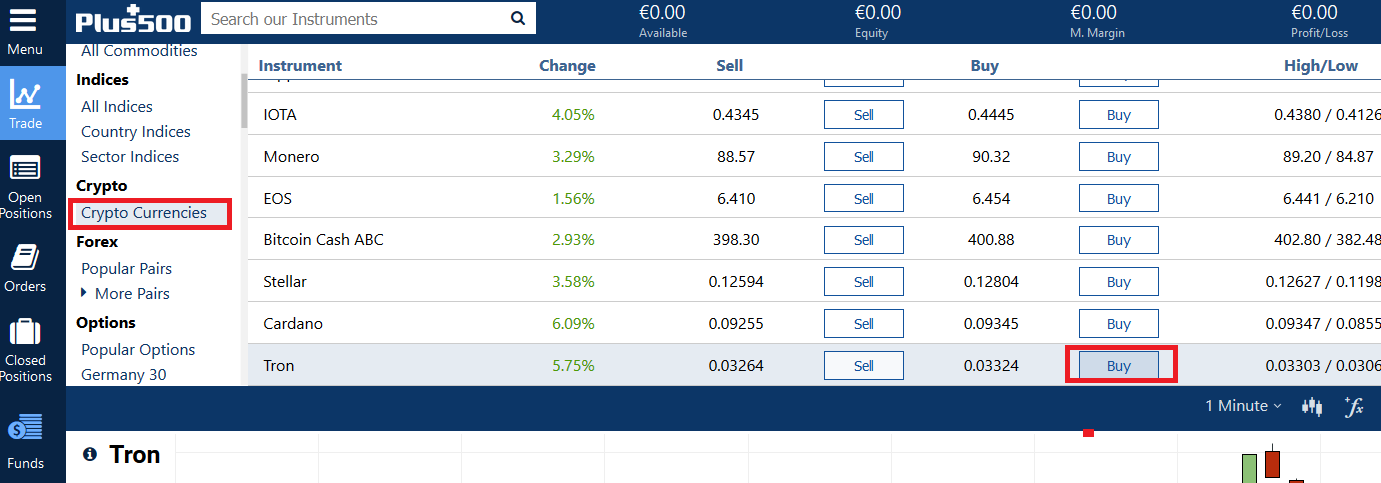Open the 1 Minute timeframe dropdown
The image size is (1381, 483).
1243,406
